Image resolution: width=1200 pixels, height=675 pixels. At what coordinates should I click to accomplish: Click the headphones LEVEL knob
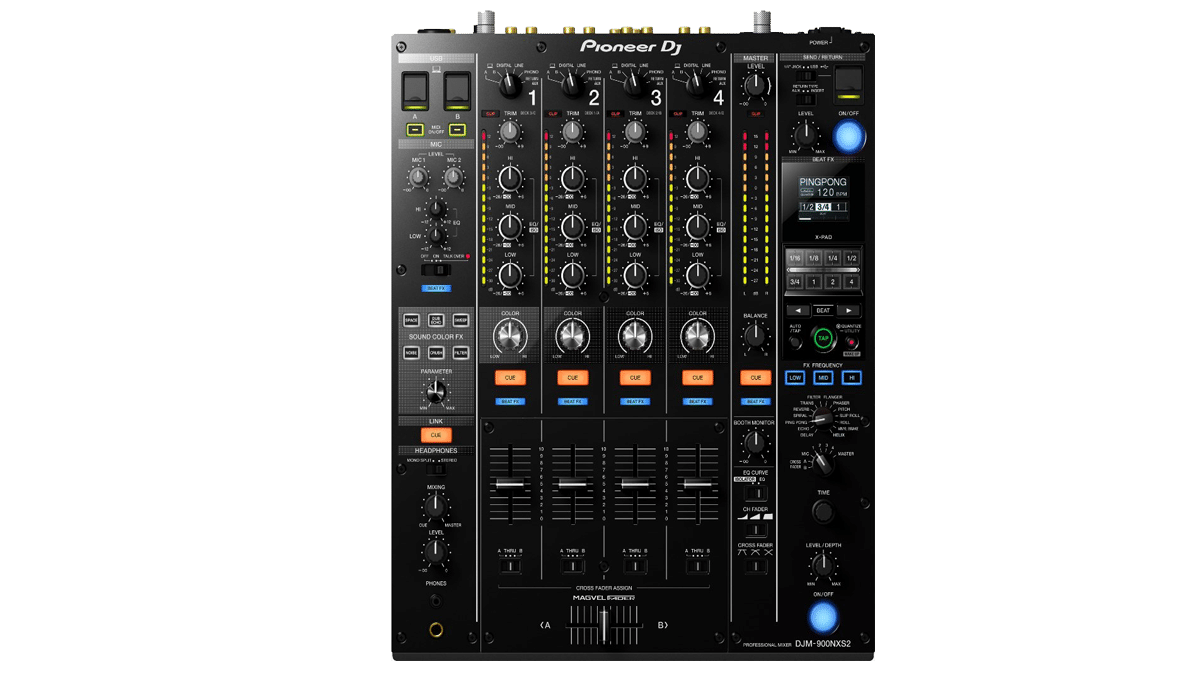point(436,551)
